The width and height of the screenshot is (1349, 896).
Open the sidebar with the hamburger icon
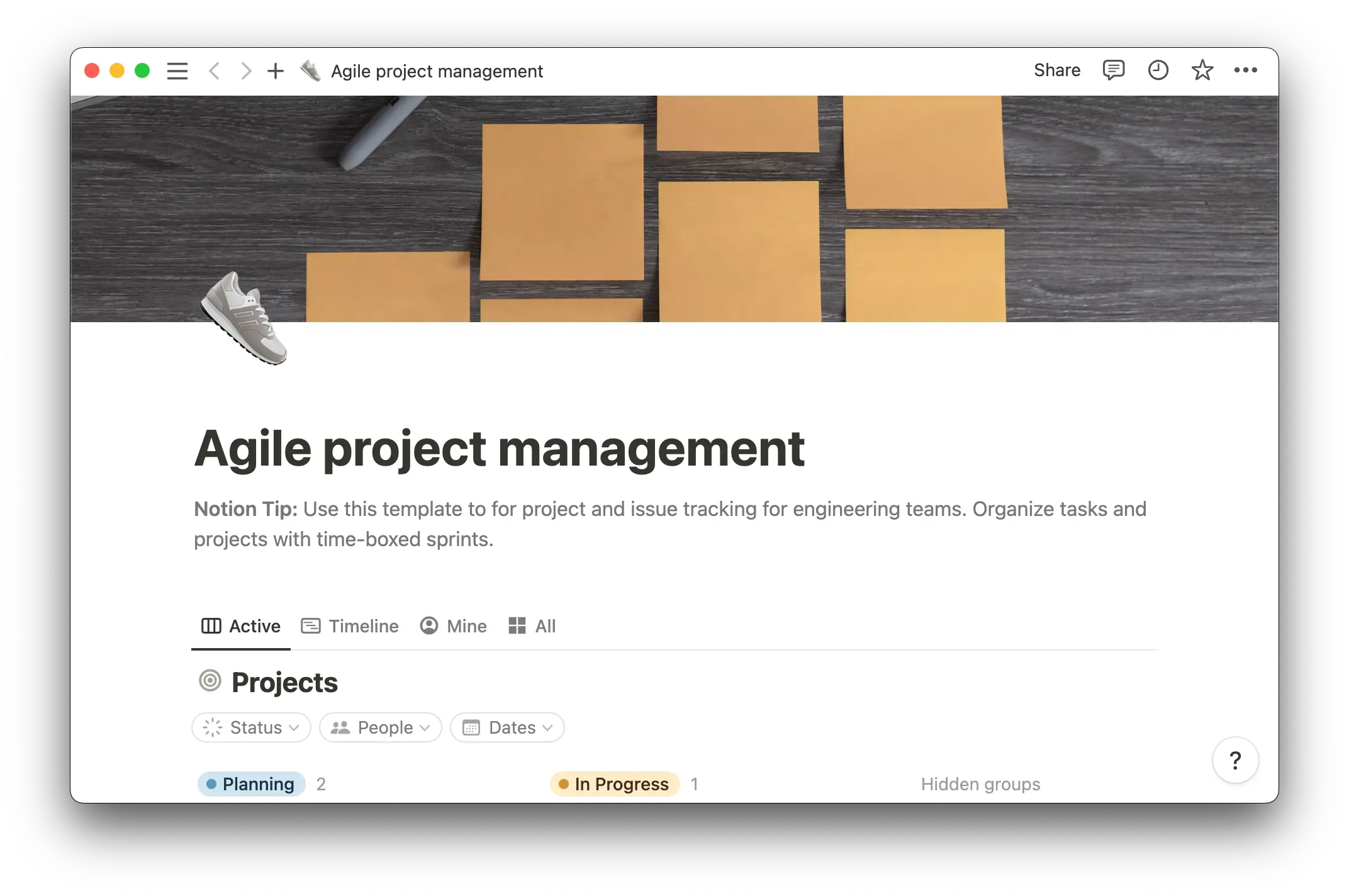(x=177, y=70)
